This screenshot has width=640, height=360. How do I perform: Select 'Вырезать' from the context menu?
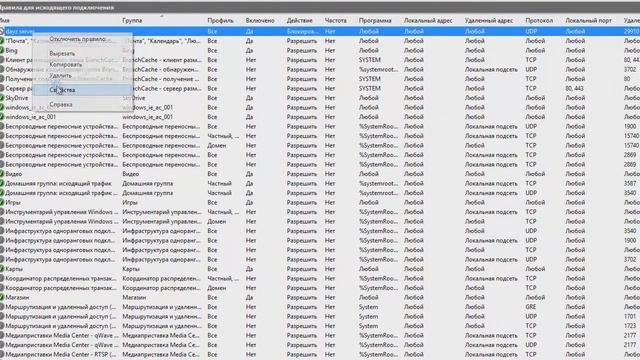click(x=62, y=53)
